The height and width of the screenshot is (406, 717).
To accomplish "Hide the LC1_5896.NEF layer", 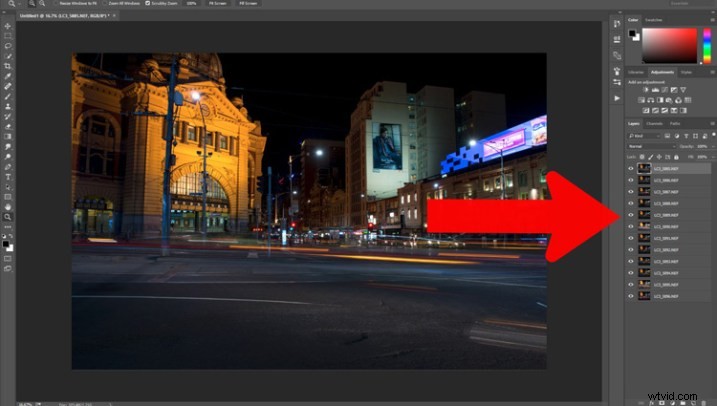I will (631, 296).
